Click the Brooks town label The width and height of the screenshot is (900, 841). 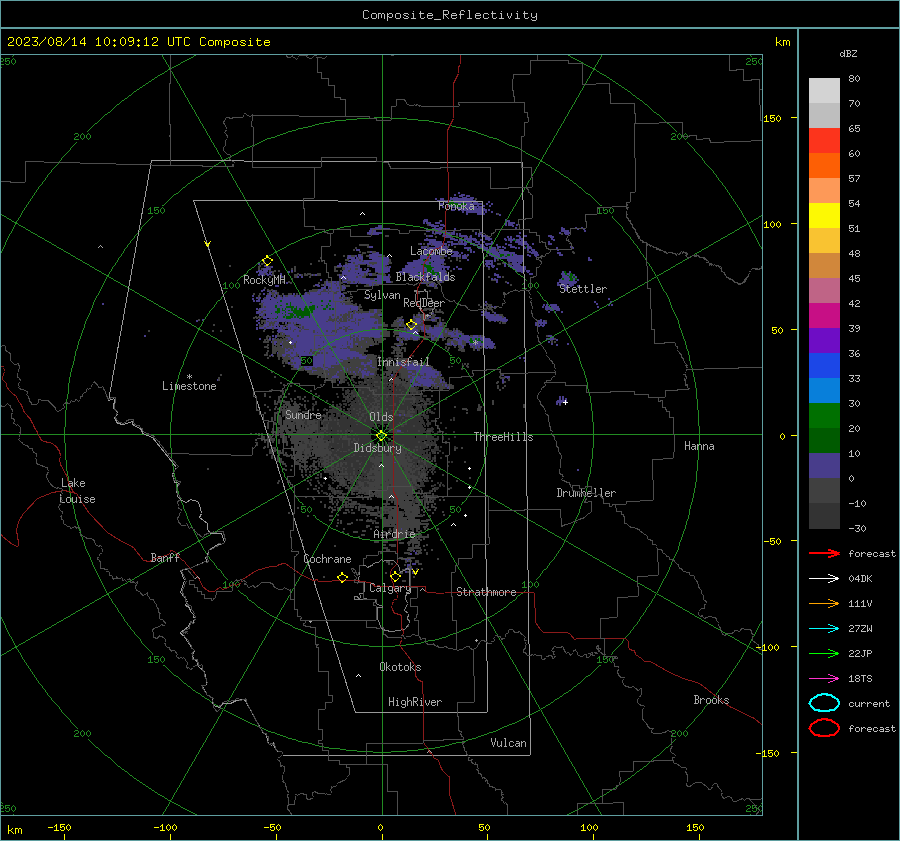pos(711,700)
